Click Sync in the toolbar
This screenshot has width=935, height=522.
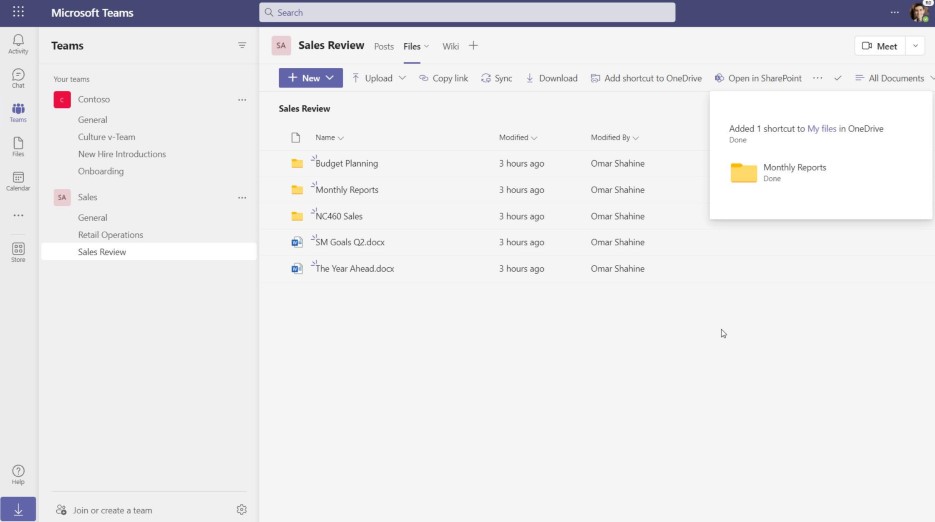tap(497, 78)
